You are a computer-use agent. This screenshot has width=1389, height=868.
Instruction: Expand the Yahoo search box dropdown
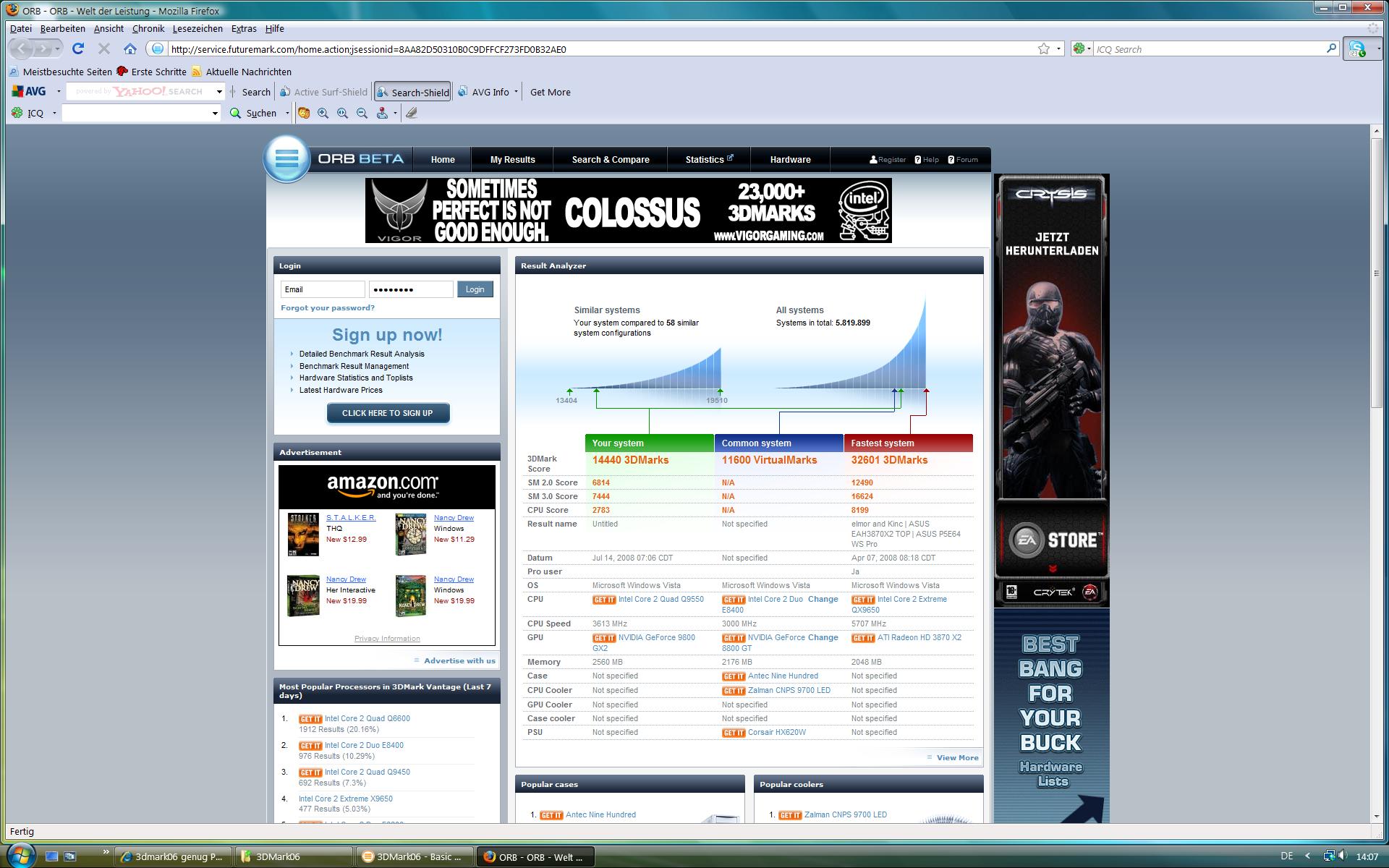click(219, 92)
